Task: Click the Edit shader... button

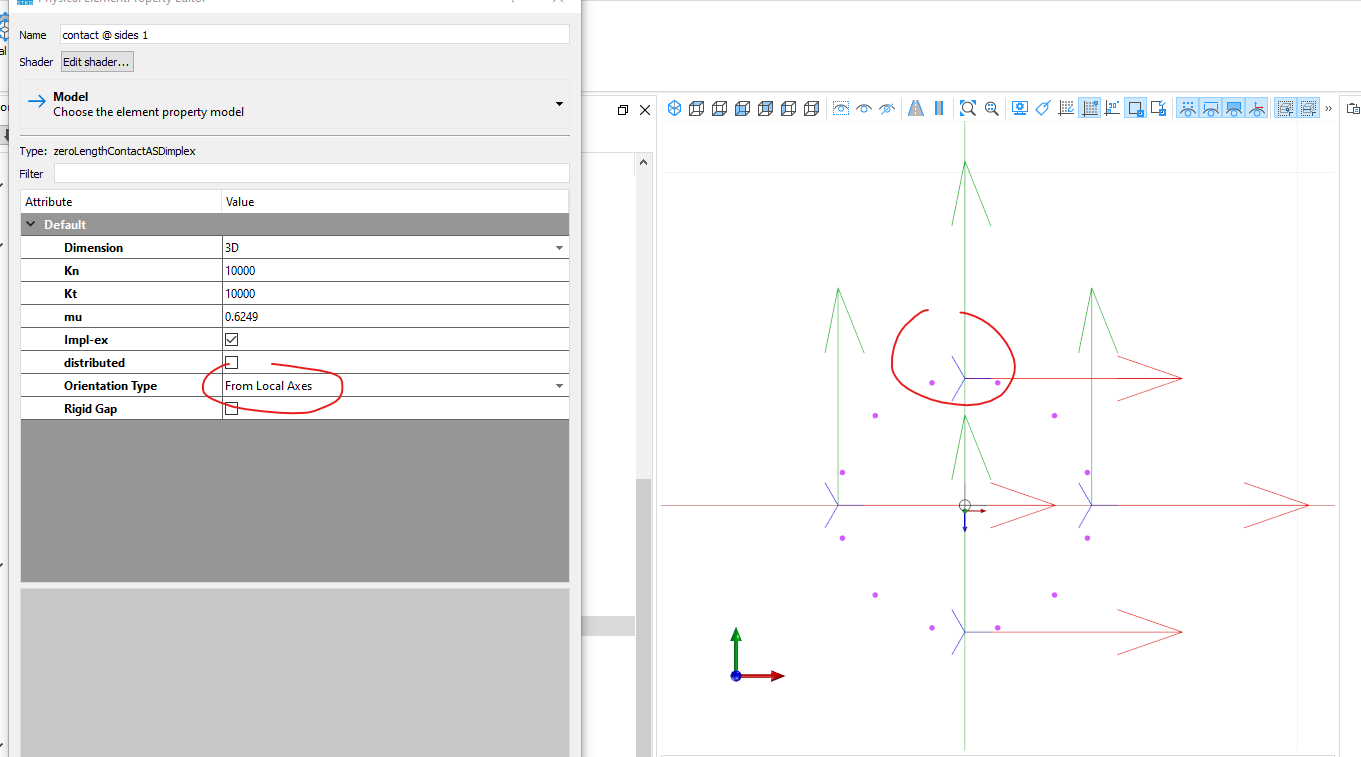Action: coord(97,62)
